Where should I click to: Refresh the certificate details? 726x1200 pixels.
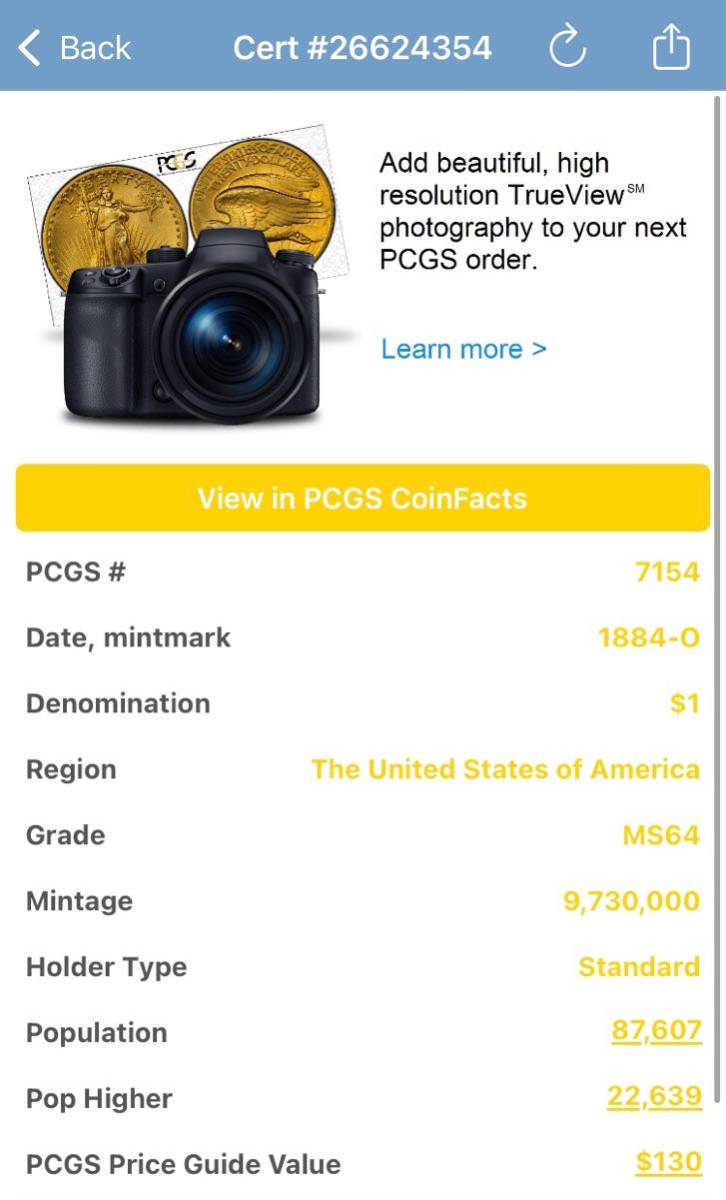[568, 47]
